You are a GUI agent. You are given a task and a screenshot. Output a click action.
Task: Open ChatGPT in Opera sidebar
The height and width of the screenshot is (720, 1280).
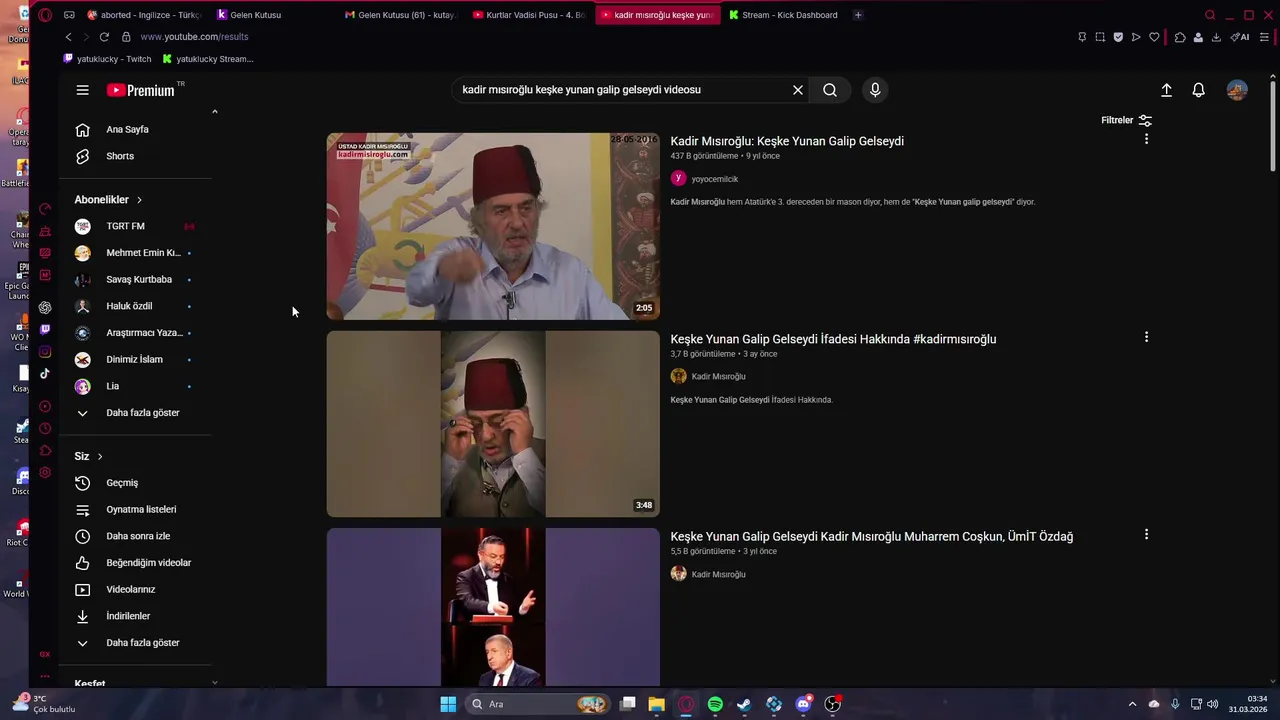tap(45, 308)
